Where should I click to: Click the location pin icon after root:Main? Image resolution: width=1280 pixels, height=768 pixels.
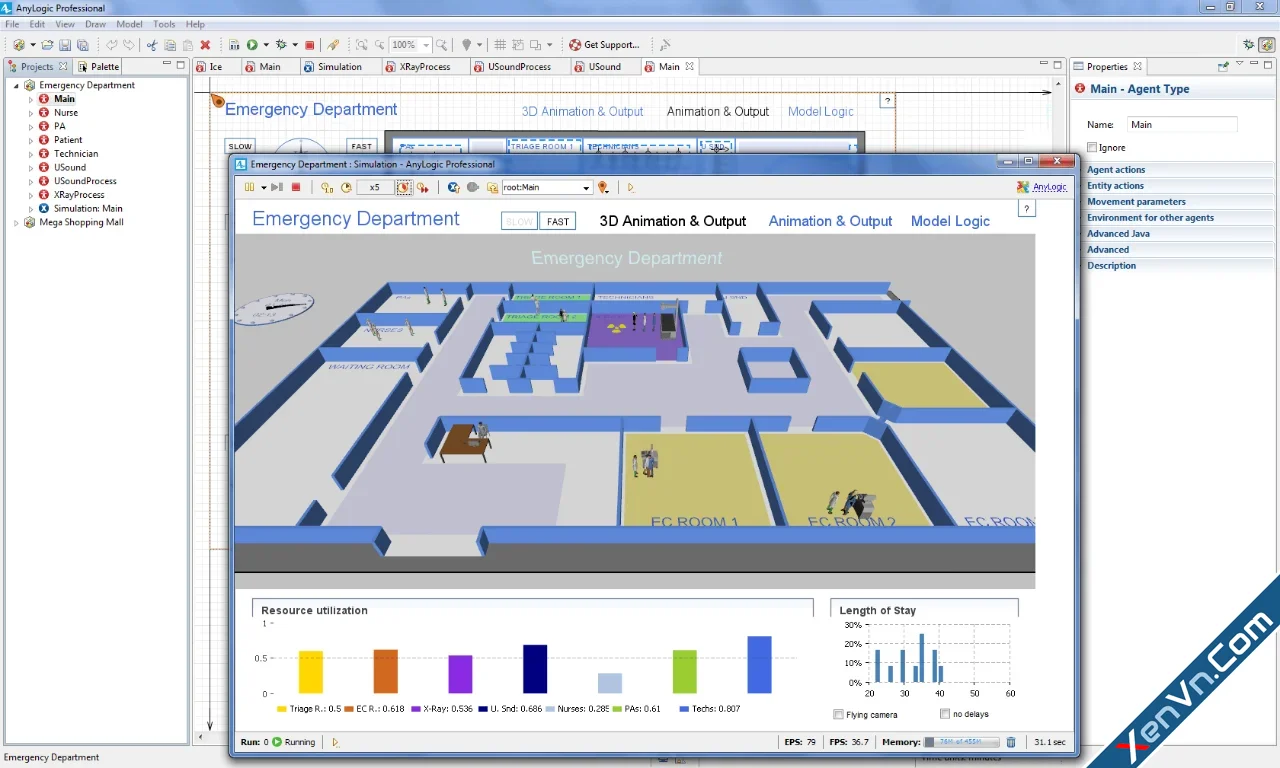coord(603,187)
